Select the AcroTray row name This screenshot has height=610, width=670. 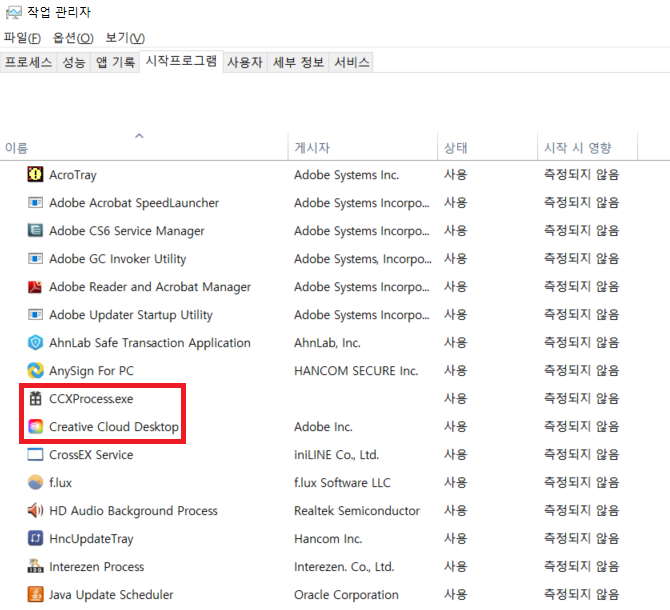coord(73,175)
